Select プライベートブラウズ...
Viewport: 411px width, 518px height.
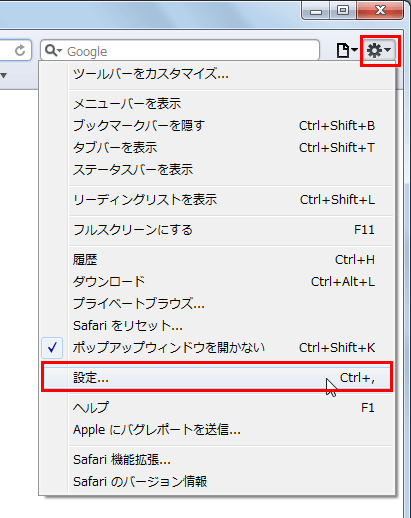tap(217, 304)
